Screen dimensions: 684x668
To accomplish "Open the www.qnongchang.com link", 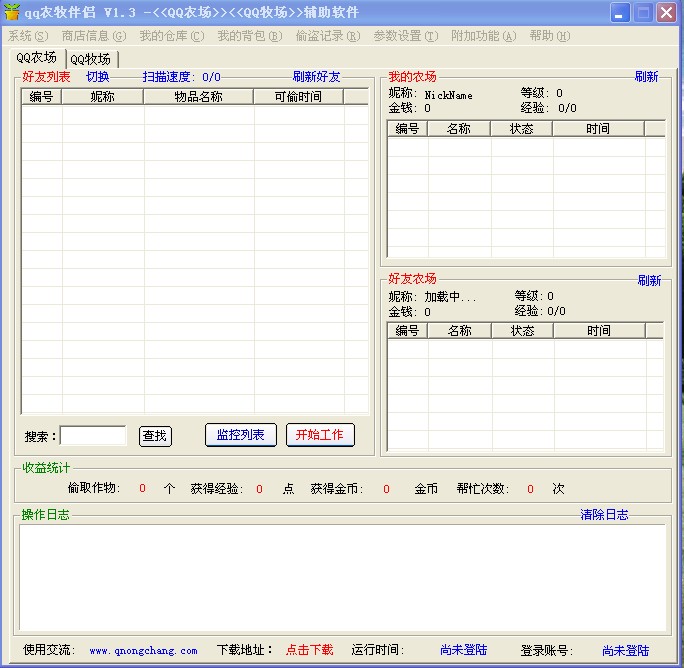I will coord(144,651).
